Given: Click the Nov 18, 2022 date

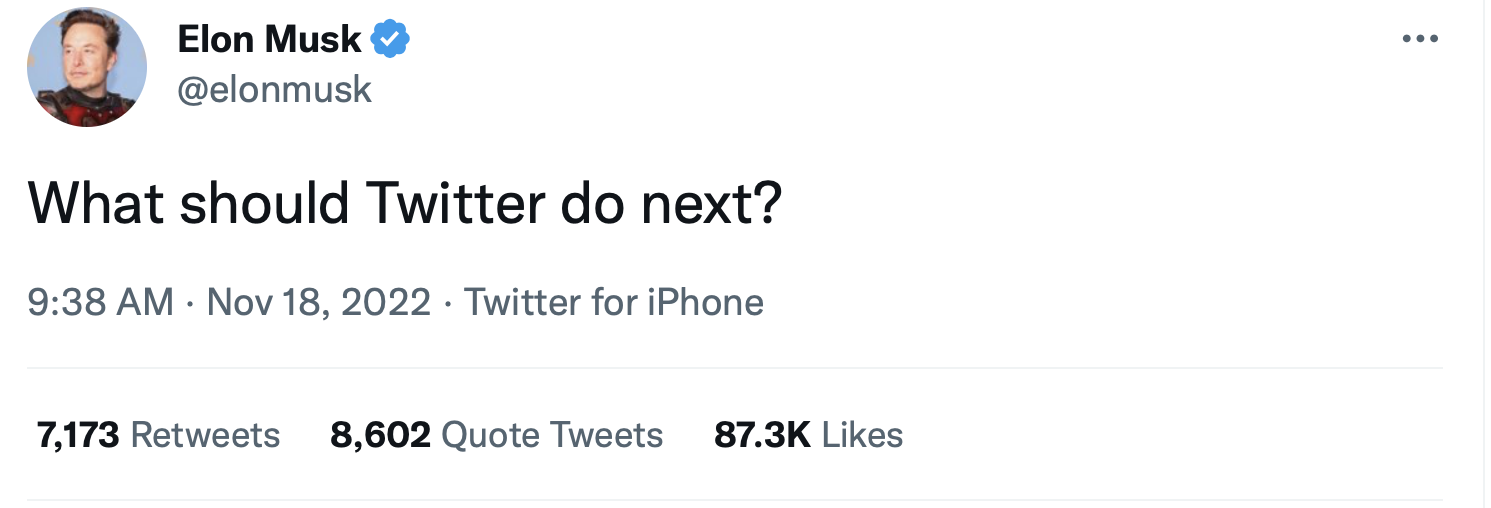Looking at the screenshot, I should pos(318,302).
